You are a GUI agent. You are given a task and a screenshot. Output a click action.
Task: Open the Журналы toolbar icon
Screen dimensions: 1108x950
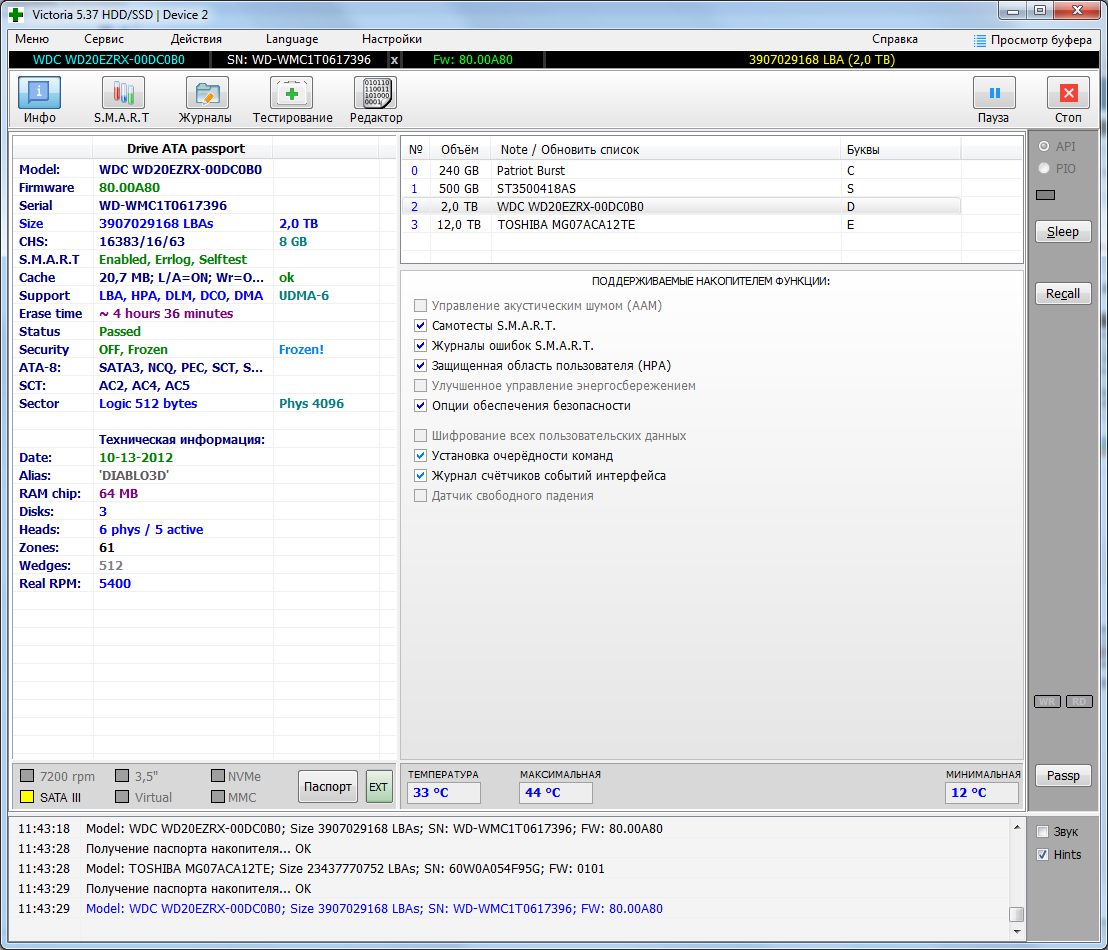pyautogui.click(x=206, y=93)
